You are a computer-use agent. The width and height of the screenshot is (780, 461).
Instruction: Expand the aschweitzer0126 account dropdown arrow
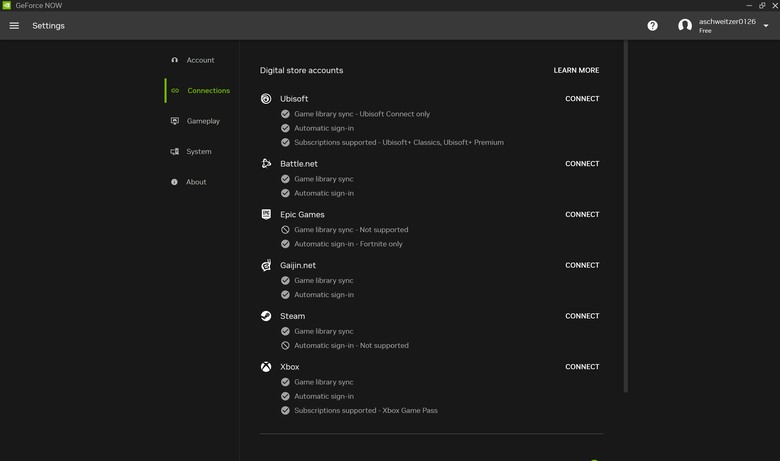coord(766,25)
